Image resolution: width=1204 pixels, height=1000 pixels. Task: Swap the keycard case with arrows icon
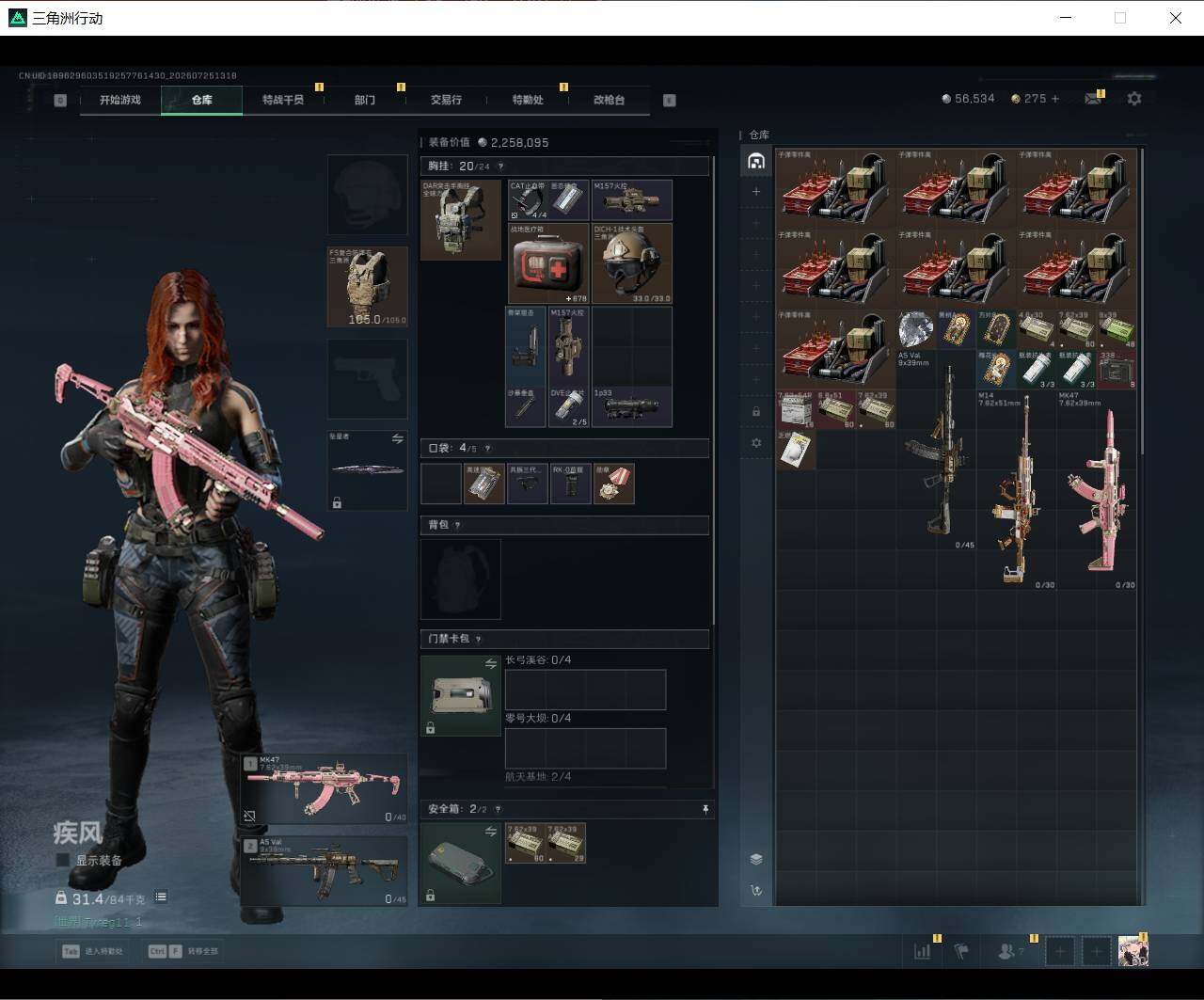point(490,664)
